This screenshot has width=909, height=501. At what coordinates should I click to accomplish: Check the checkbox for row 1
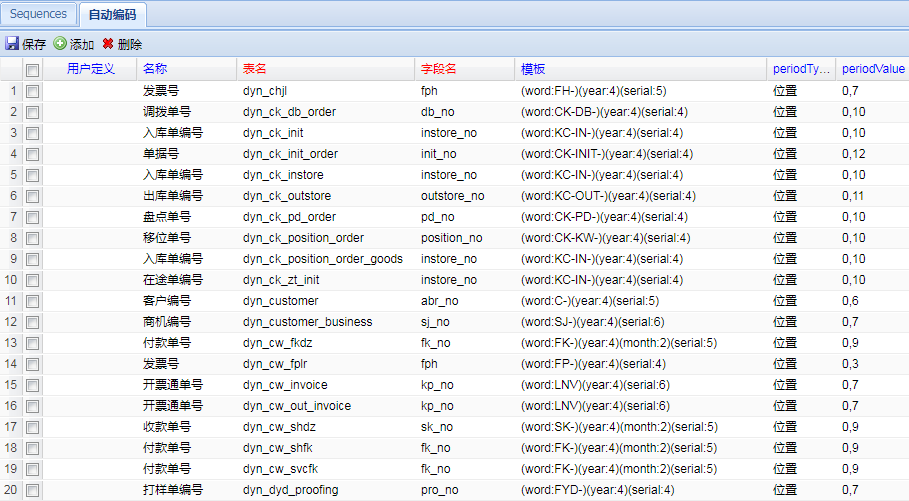[x=32, y=91]
